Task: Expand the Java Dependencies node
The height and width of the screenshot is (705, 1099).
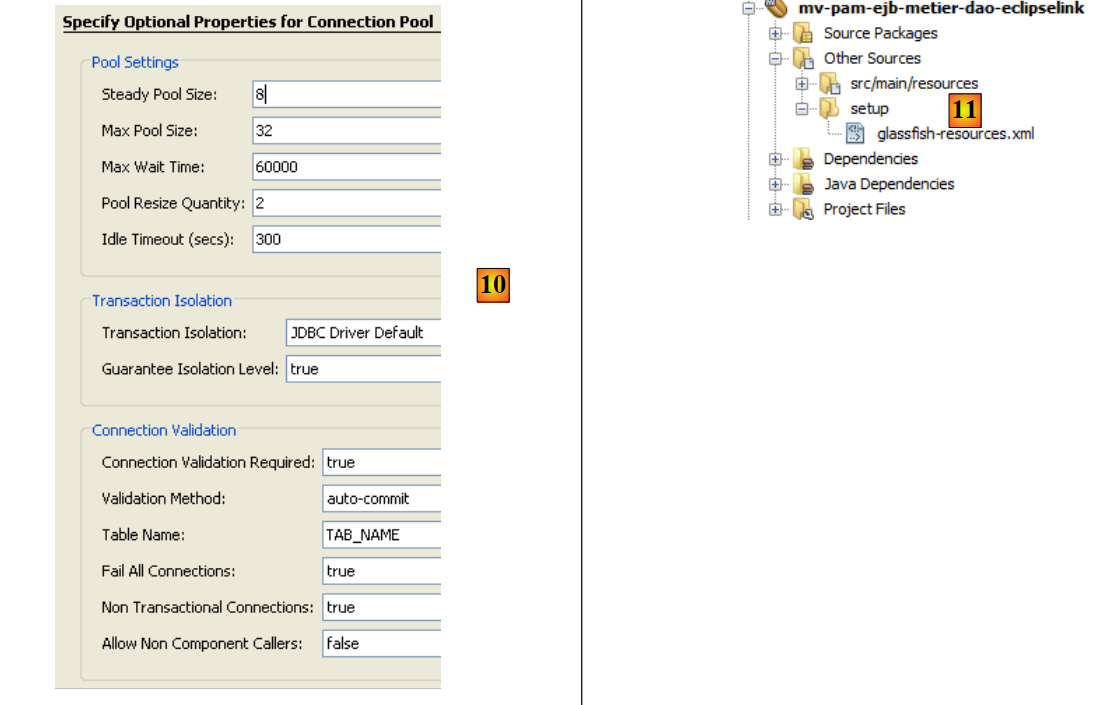Action: tap(775, 184)
